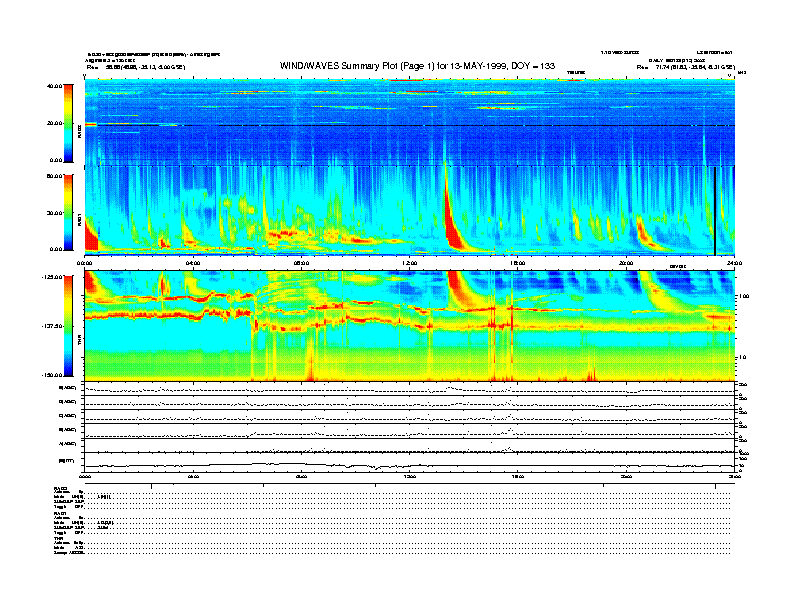The width and height of the screenshot is (792, 612).
Task: Click 20:00 tick label under RAD1 spectrogram
Action: click(626, 263)
